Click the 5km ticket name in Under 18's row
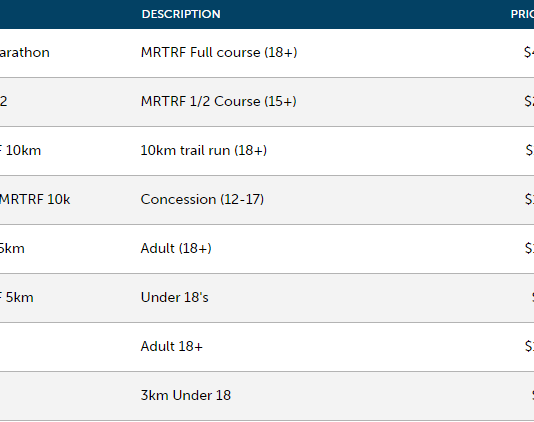Screen dimensions: 534x422 coord(17,297)
